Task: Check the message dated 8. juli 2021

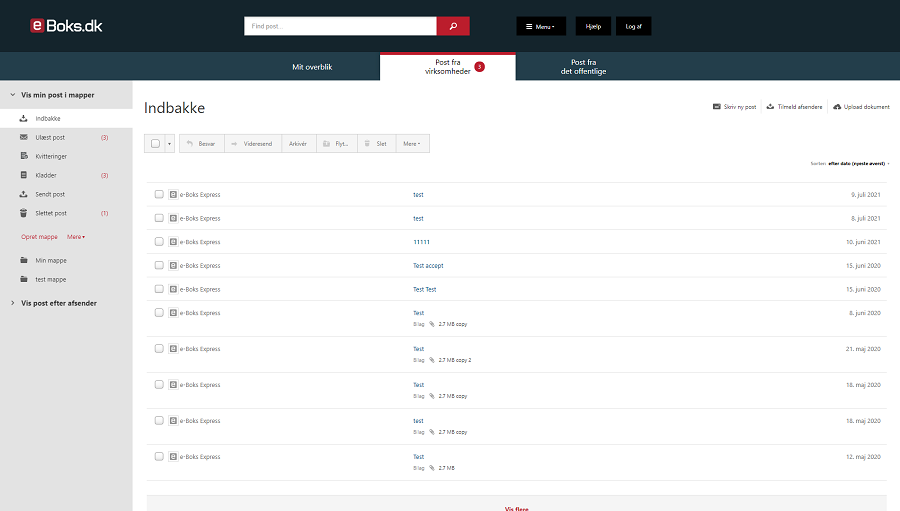Action: (159, 218)
